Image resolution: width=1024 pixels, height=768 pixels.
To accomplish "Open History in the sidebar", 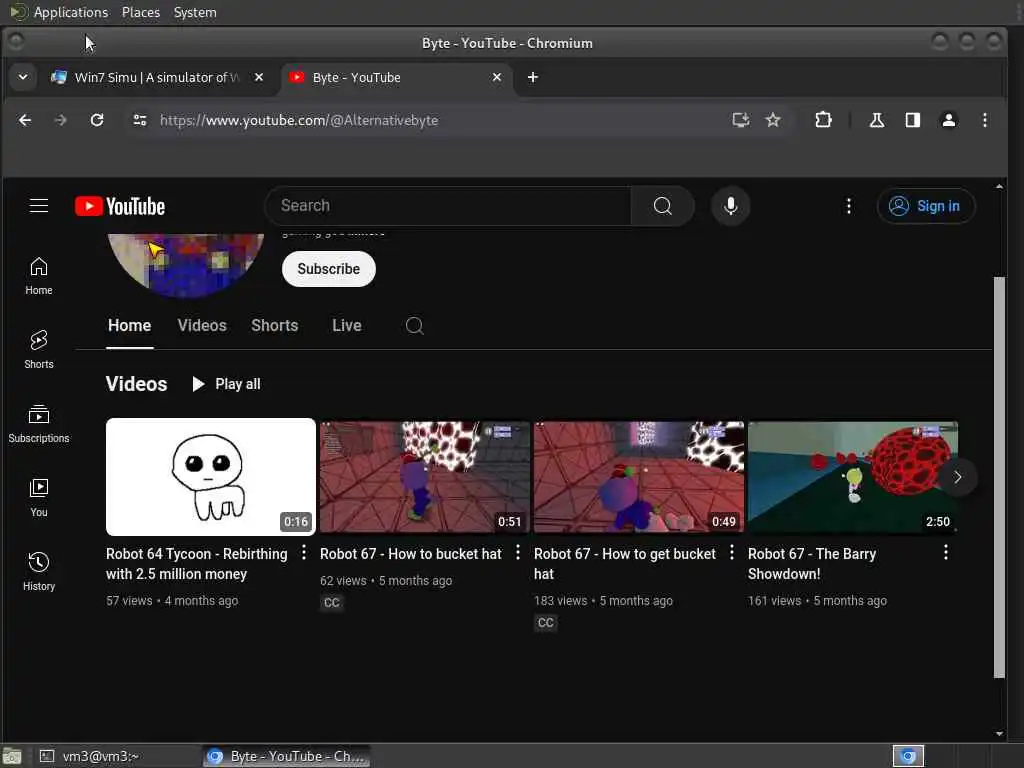I will pyautogui.click(x=39, y=572).
